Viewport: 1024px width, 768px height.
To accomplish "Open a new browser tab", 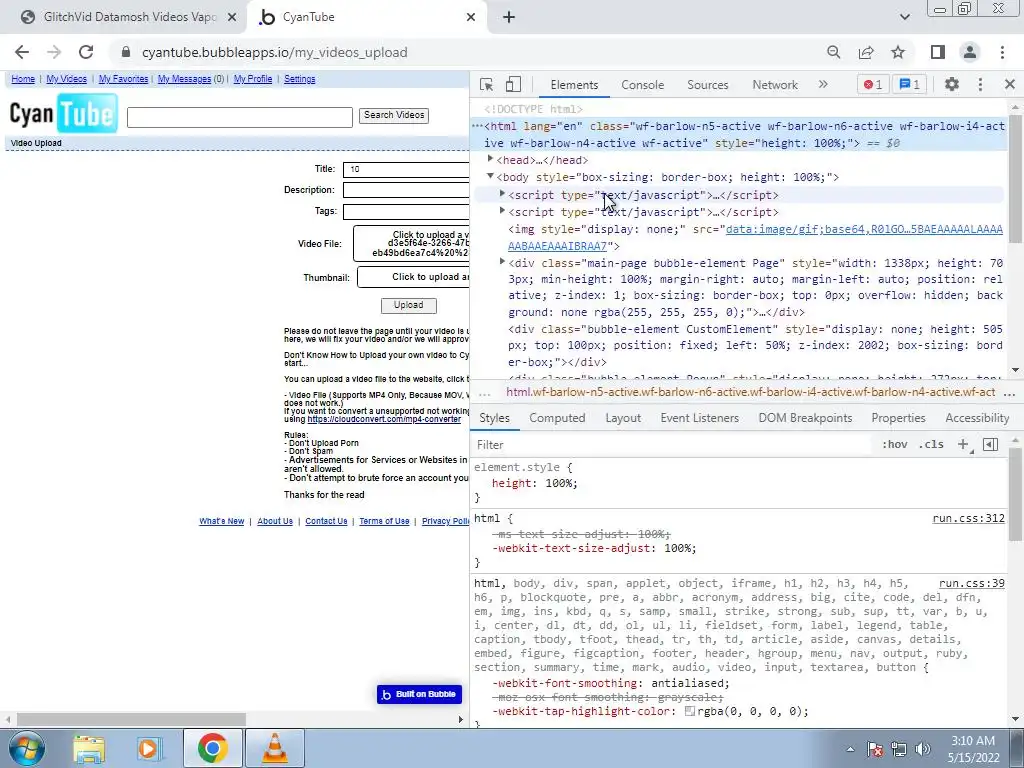I will tap(509, 17).
